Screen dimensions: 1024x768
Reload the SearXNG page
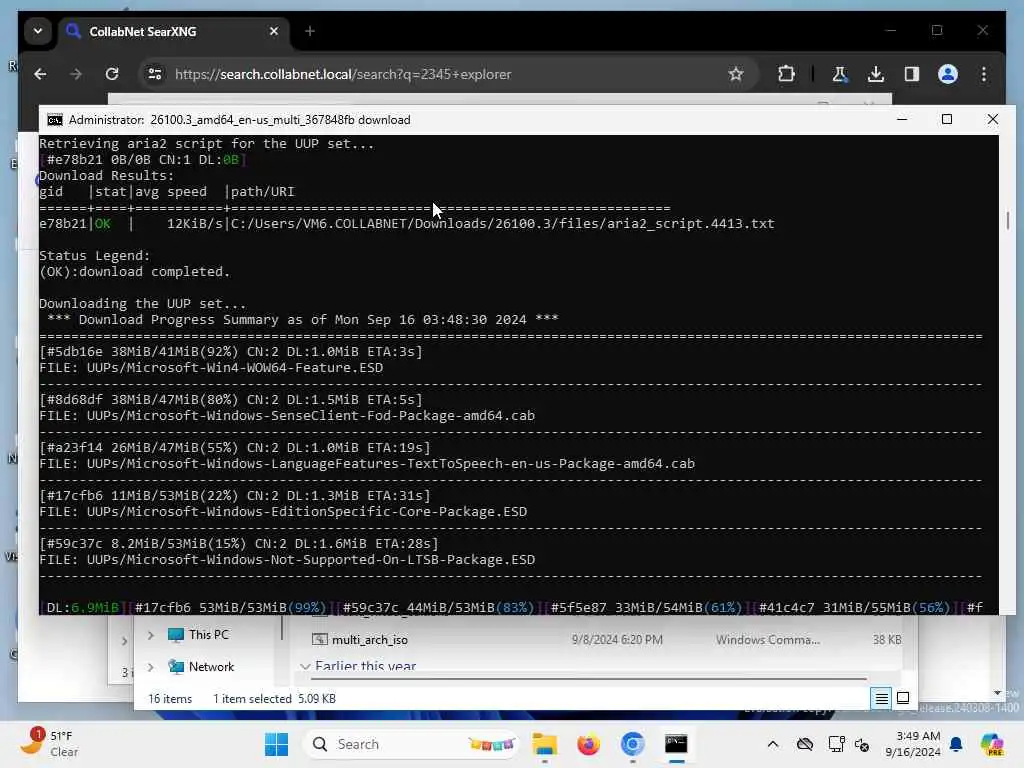[112, 74]
